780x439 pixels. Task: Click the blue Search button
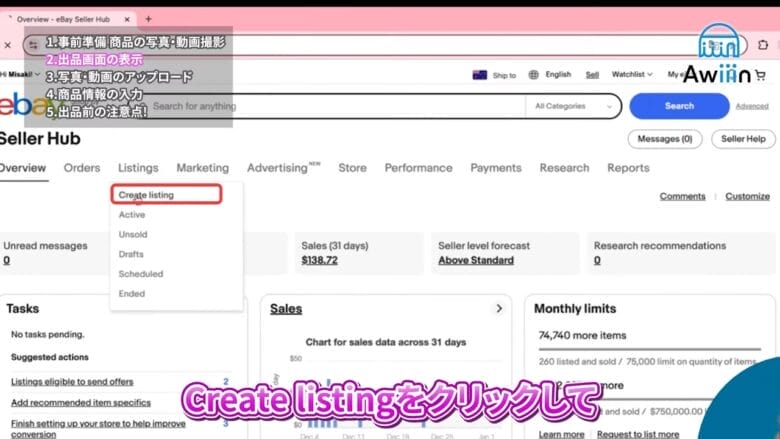coord(679,106)
